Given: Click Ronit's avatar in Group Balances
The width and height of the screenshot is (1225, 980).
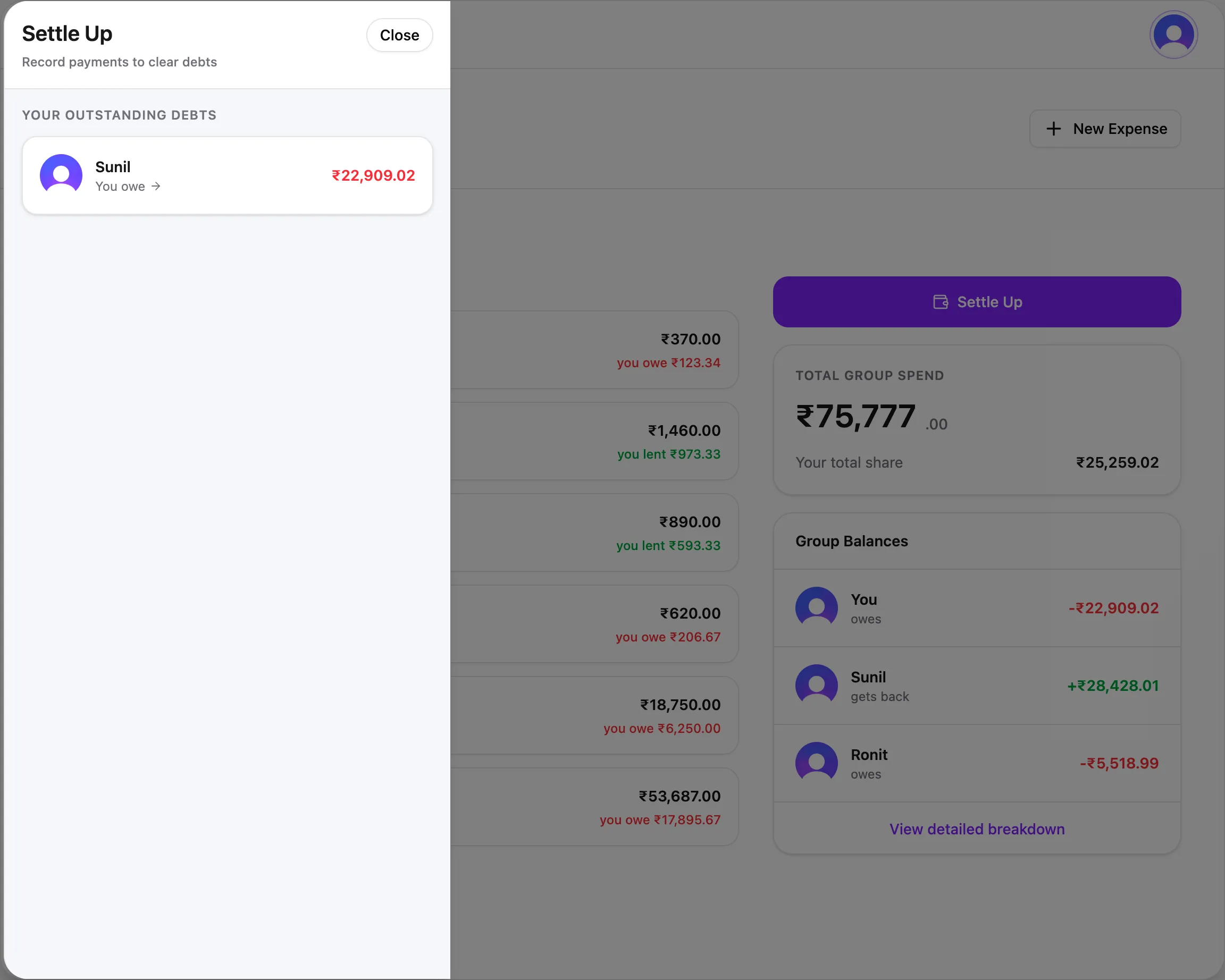Looking at the screenshot, I should coord(817,762).
